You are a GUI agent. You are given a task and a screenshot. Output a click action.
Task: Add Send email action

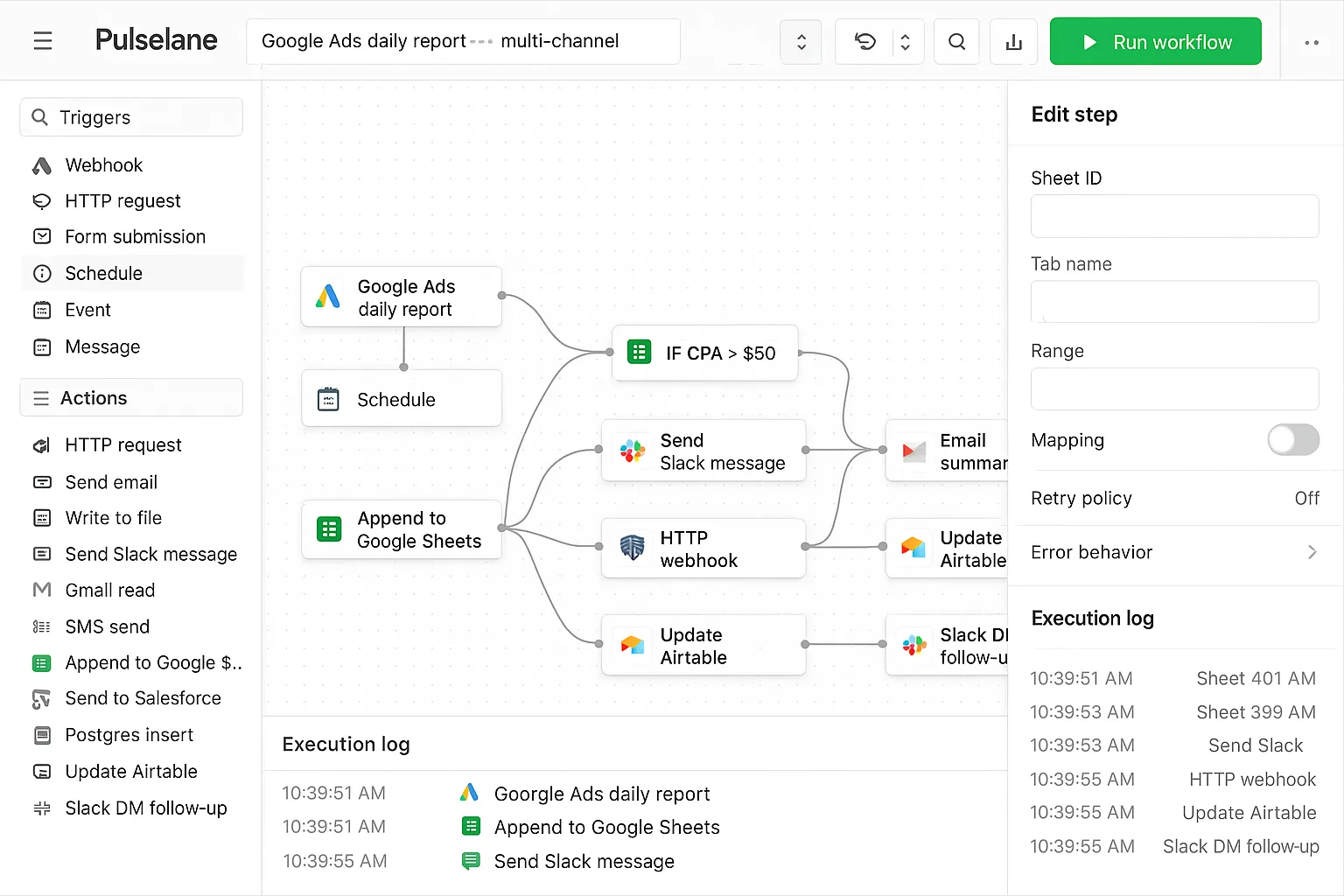(131, 482)
